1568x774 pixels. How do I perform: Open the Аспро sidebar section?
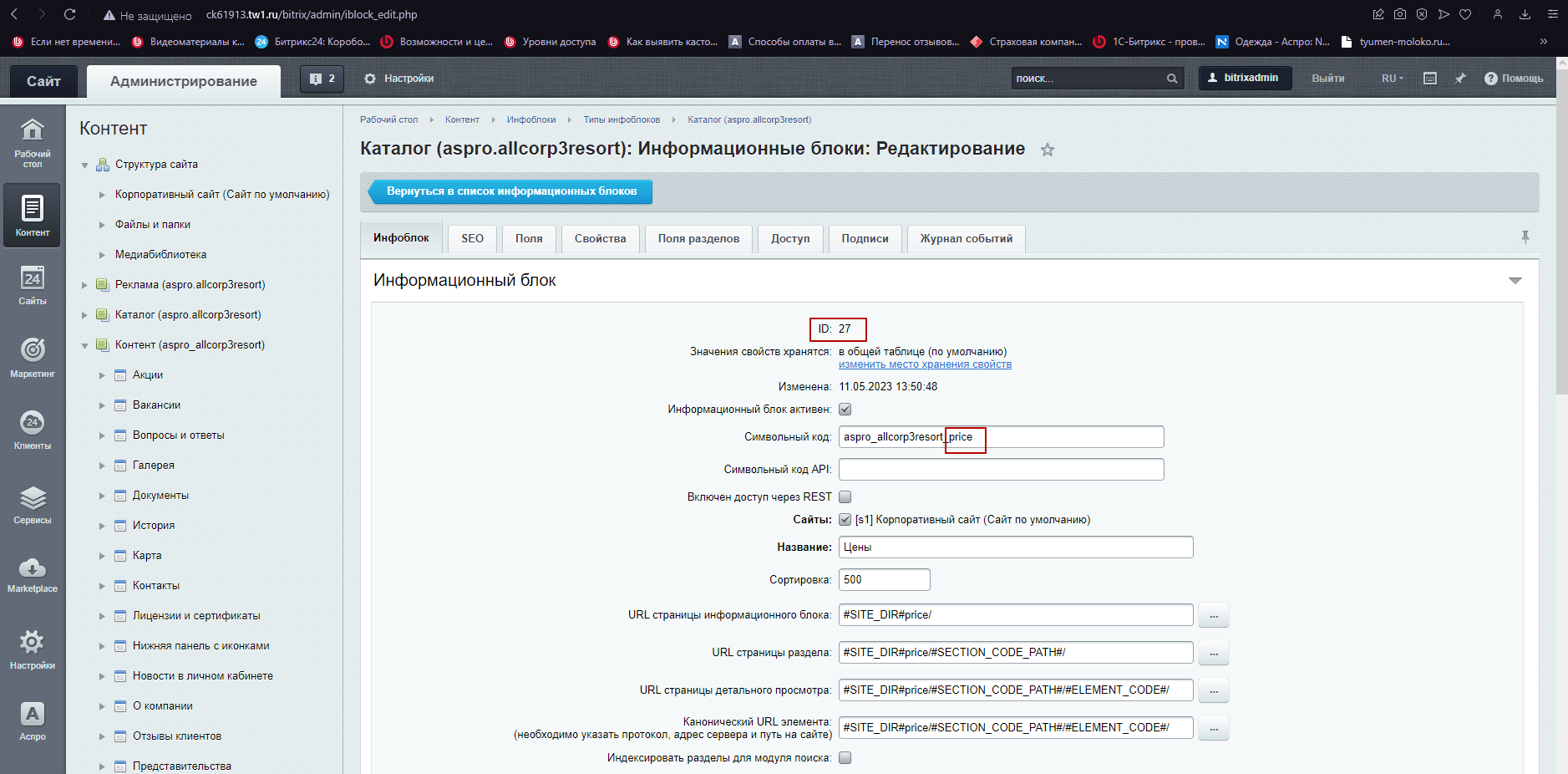32,721
